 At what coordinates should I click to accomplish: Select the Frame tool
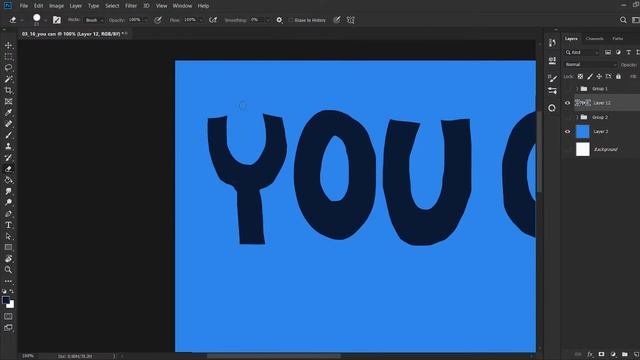(x=8, y=101)
